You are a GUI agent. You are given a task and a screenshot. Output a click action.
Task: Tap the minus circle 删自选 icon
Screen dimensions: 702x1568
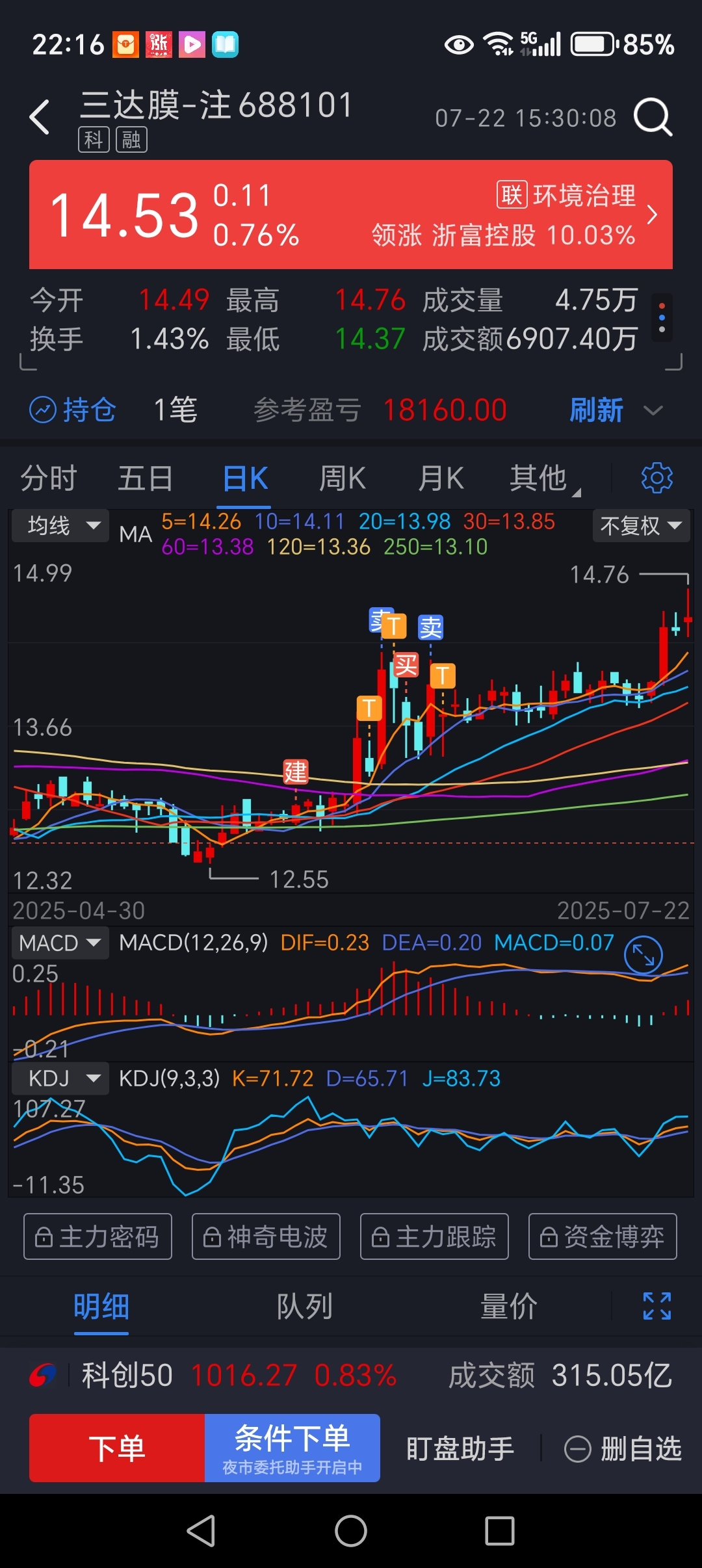tap(577, 1449)
